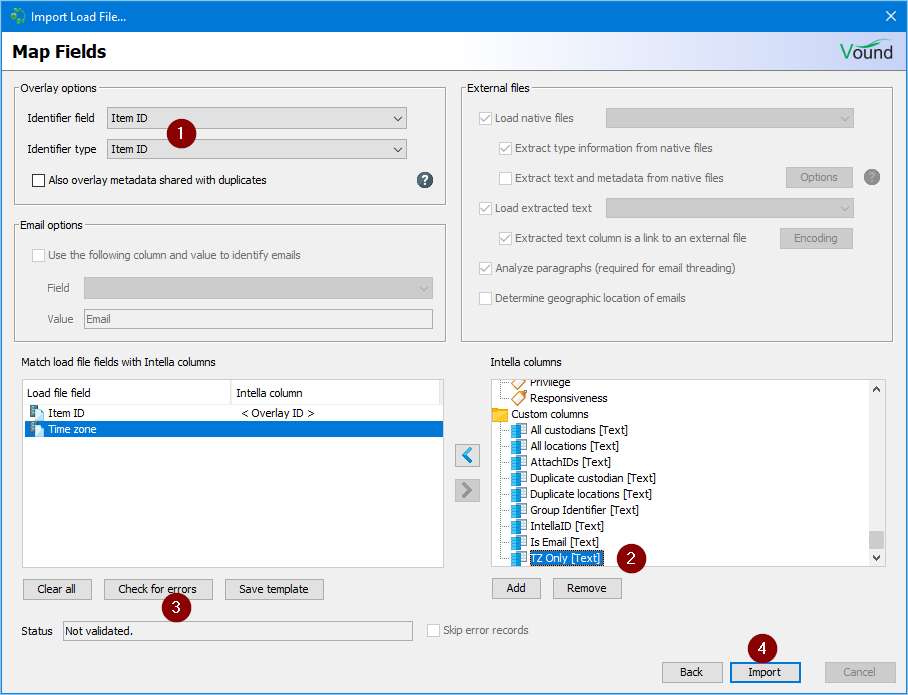Select Group Identifier [Text] column
This screenshot has width=908, height=695.
[x=584, y=510]
